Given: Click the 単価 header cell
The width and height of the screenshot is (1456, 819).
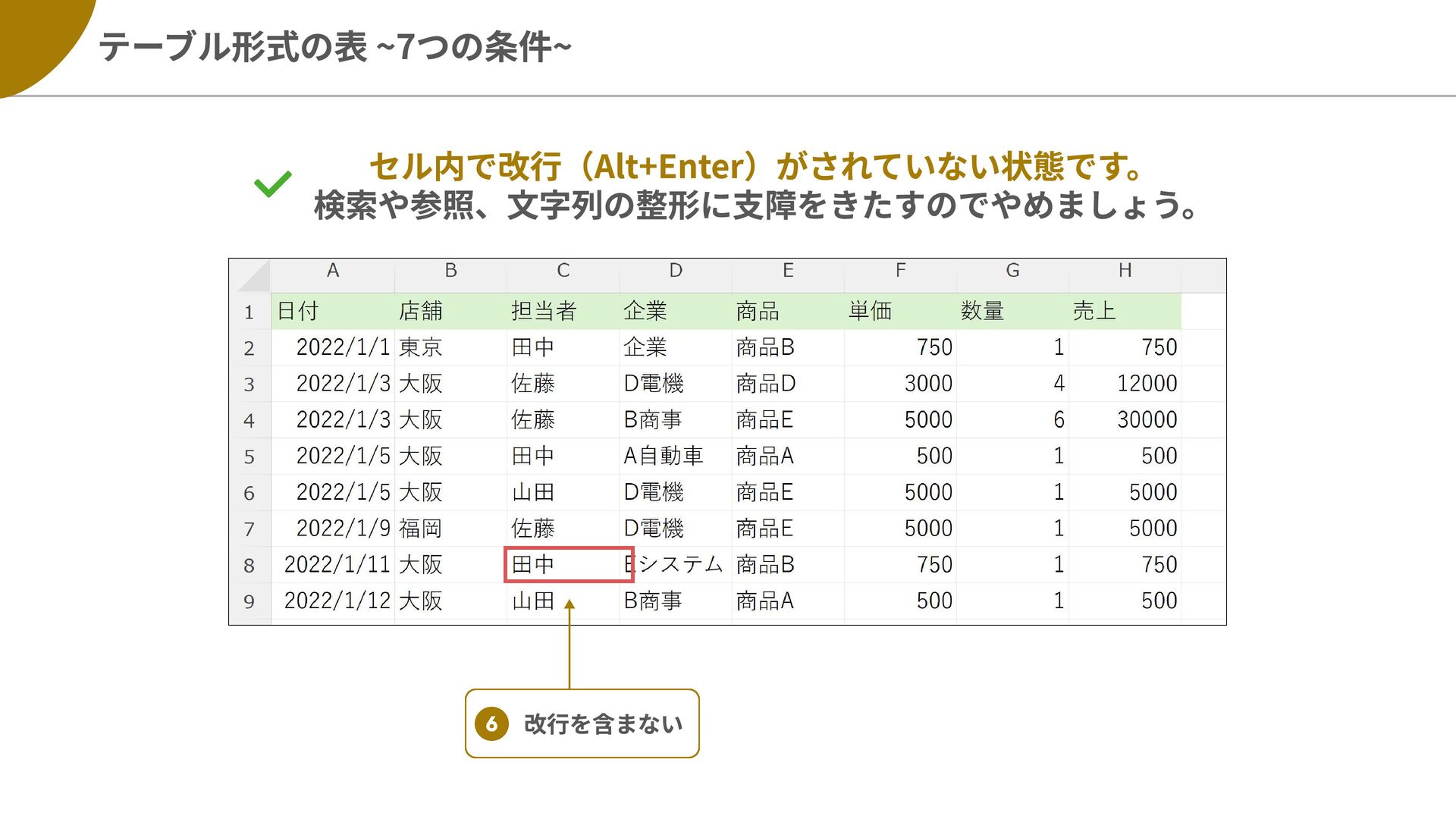Looking at the screenshot, I should 900,311.
